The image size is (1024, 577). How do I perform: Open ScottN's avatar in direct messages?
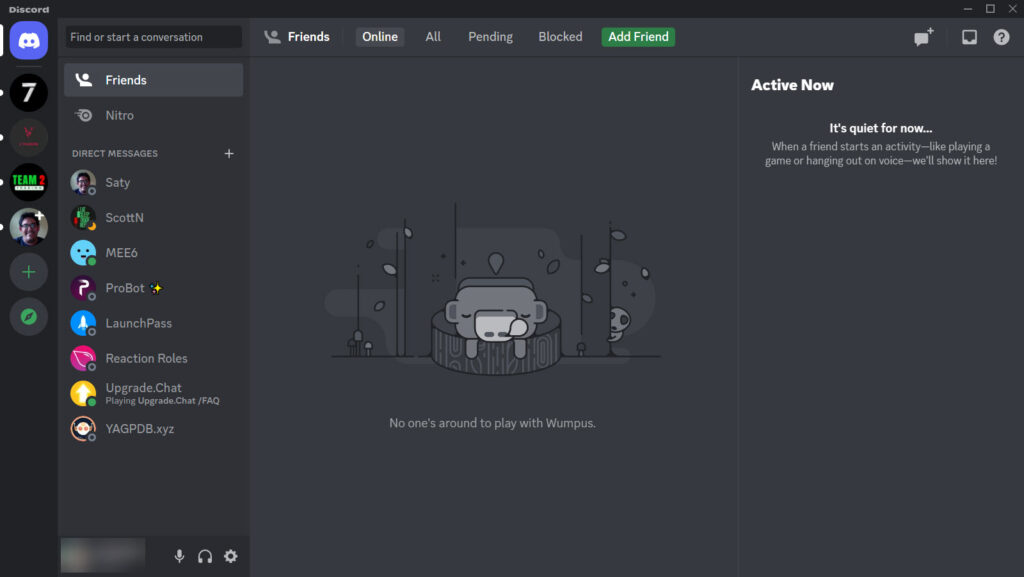pyautogui.click(x=83, y=217)
